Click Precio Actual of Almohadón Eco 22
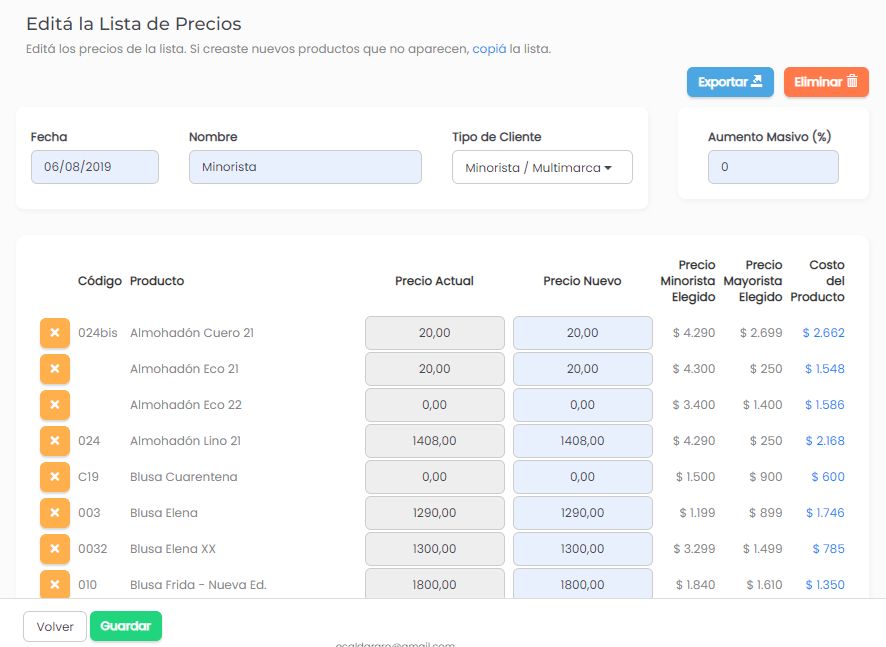Image resolution: width=886 pixels, height=647 pixels. [x=435, y=405]
